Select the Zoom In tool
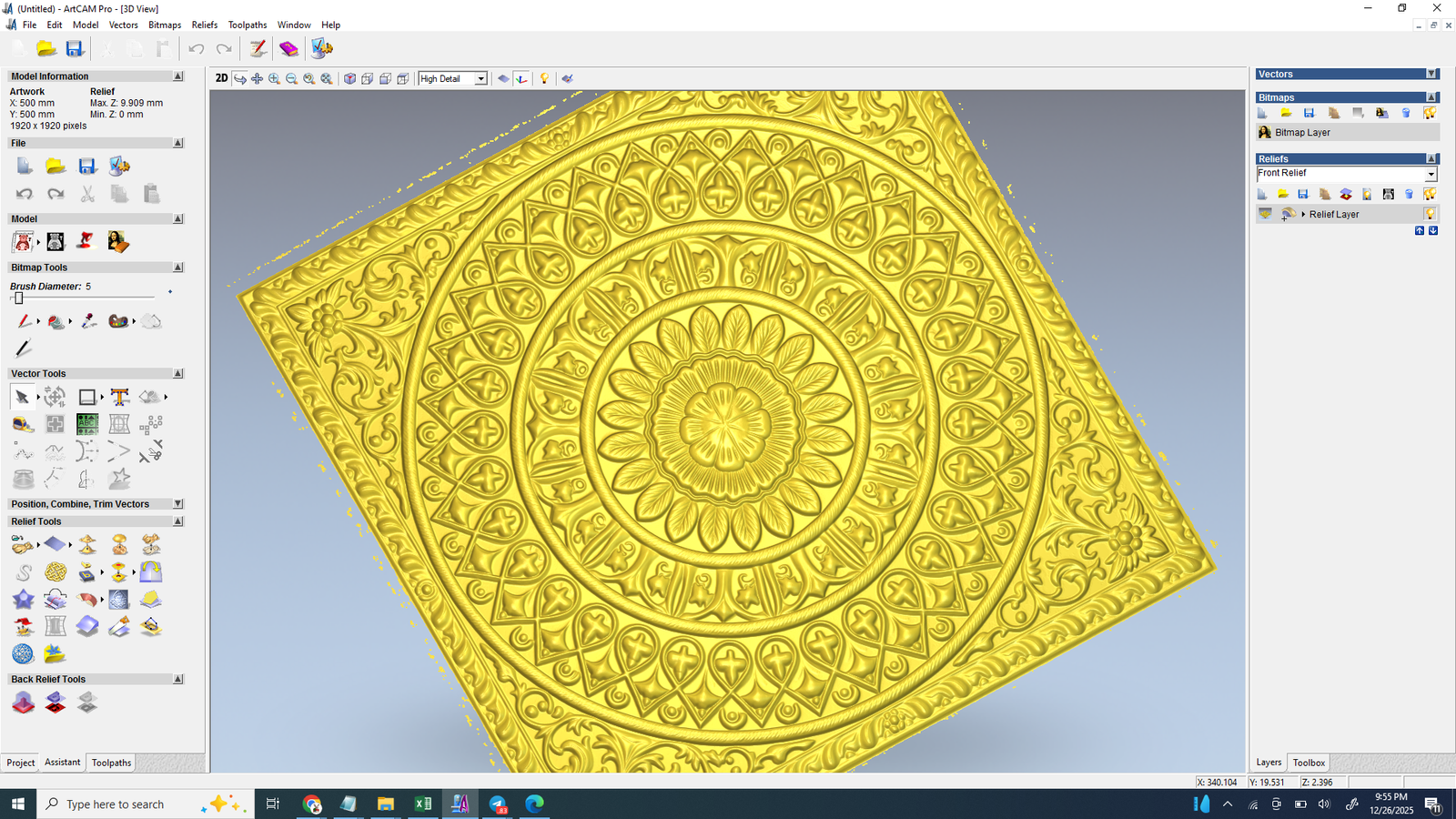Image resolution: width=1456 pixels, height=819 pixels. (273, 78)
